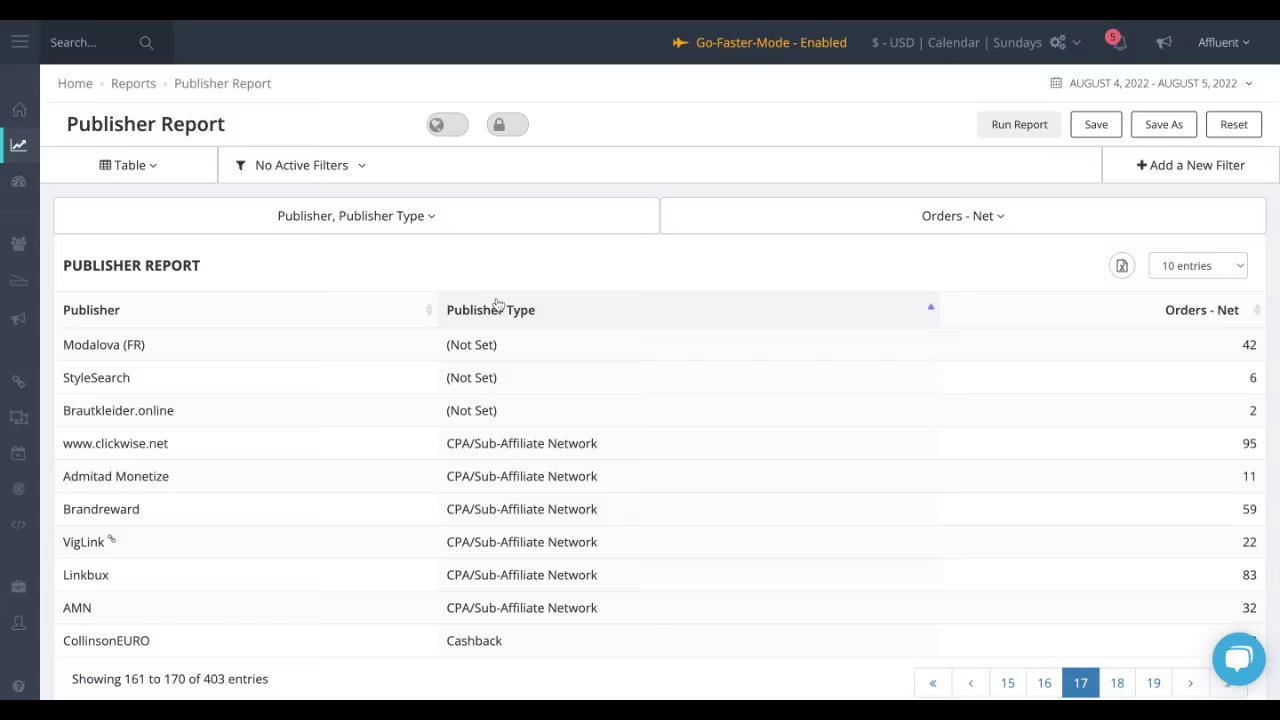Select Brautkleider.online publisher
Viewport: 1280px width, 720px height.
[118, 411]
